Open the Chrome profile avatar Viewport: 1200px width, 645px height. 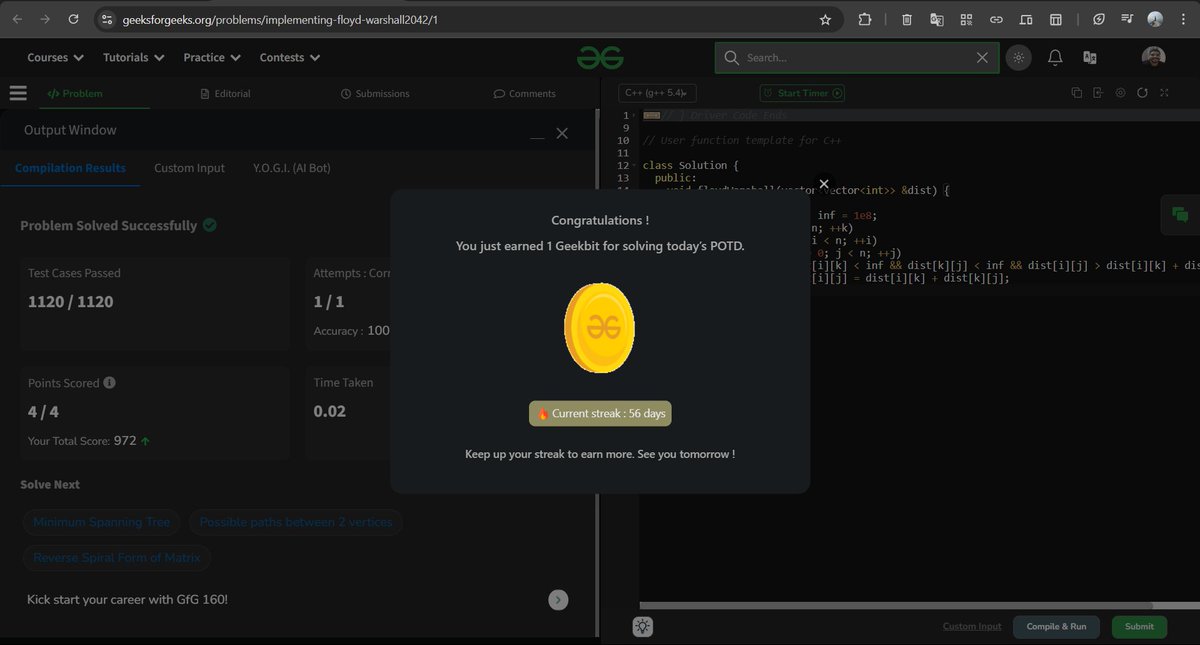click(1155, 19)
